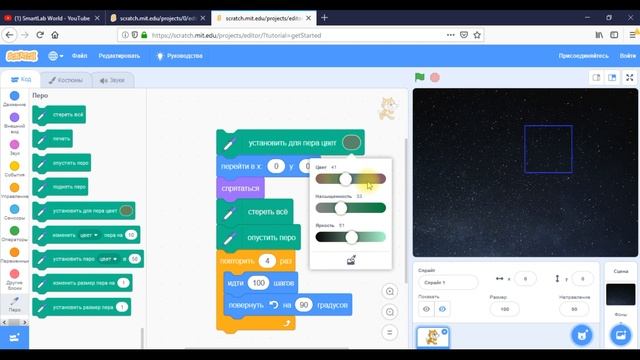
Task: Click the Присоединяйтесь link
Action: click(584, 56)
